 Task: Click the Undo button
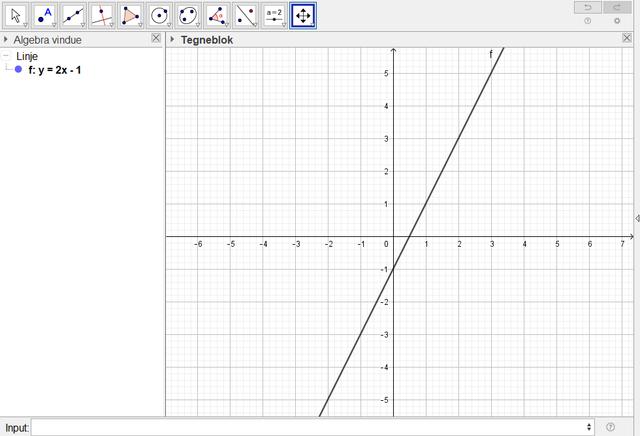pyautogui.click(x=588, y=7)
